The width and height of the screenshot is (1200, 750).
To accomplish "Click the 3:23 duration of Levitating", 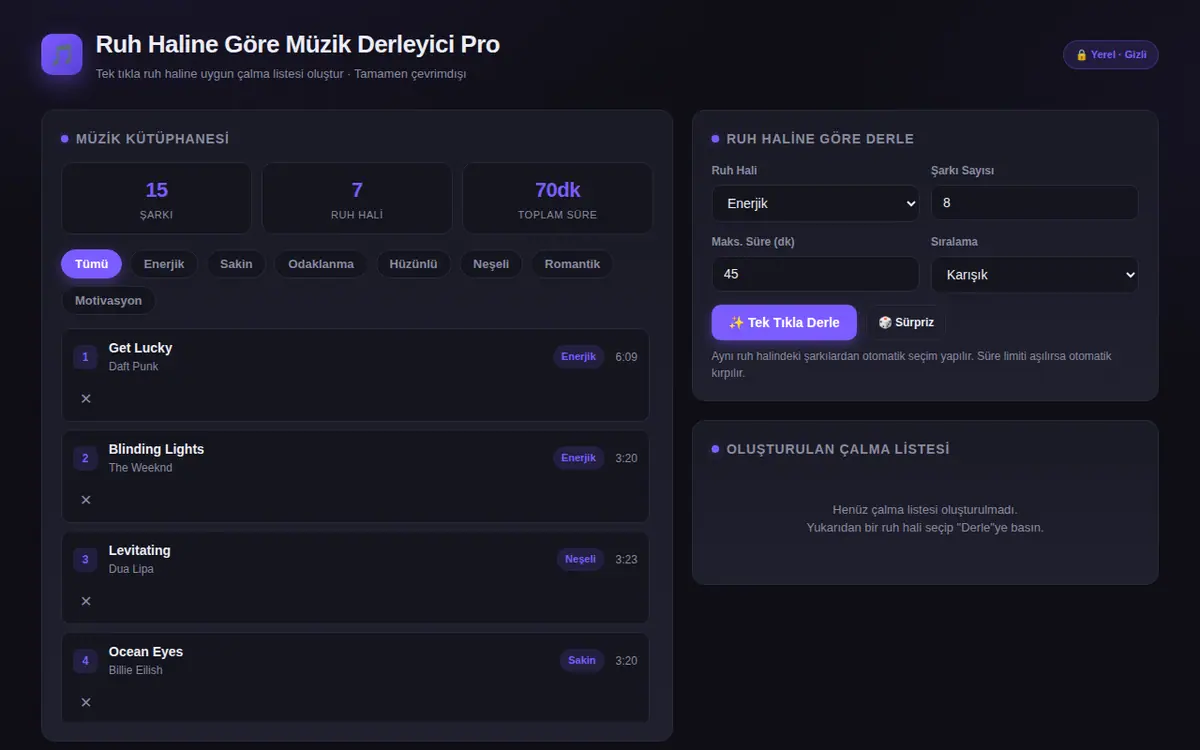I will click(626, 559).
